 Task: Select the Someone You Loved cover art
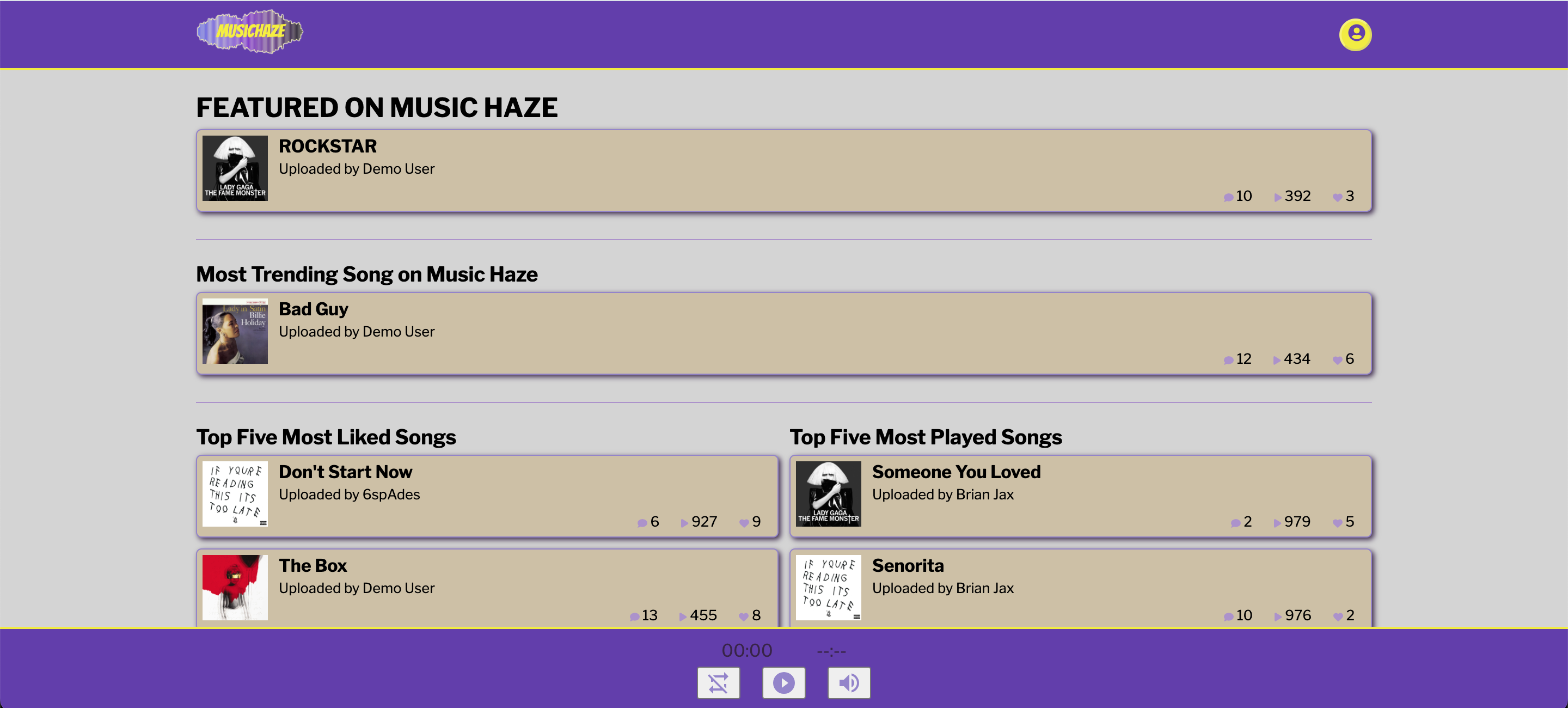tap(829, 495)
